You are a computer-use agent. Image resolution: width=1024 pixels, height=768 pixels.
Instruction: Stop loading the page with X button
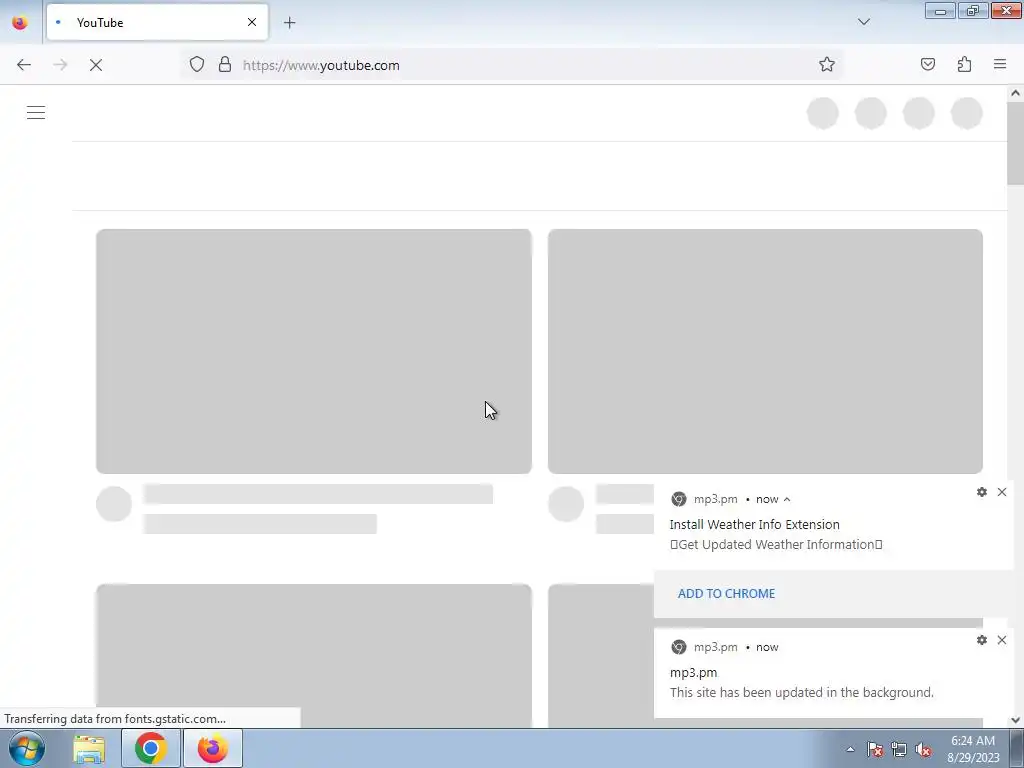click(96, 65)
